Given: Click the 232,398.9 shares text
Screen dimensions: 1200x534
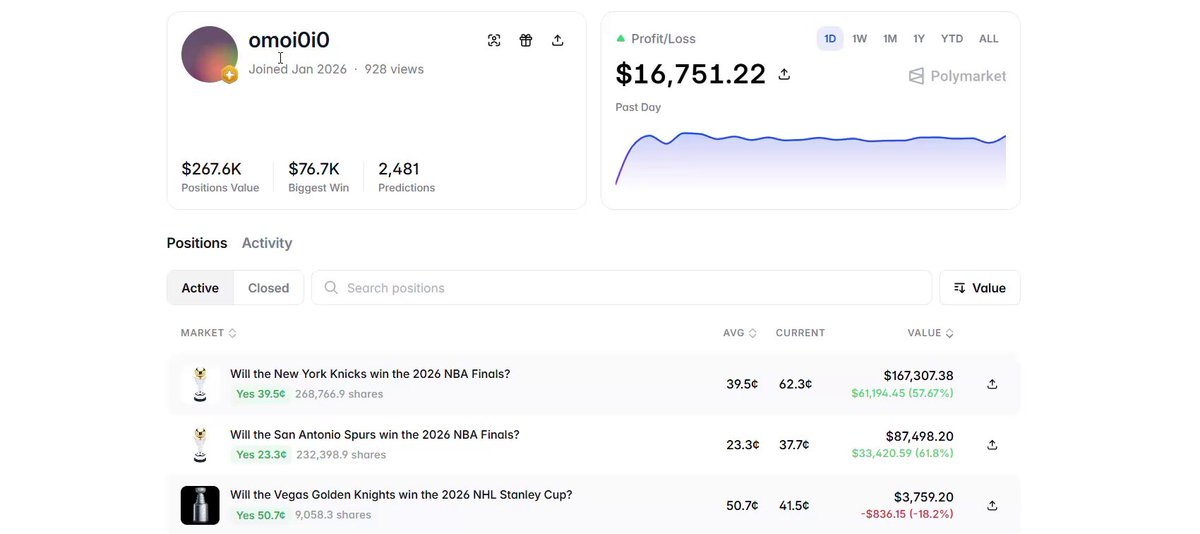Looking at the screenshot, I should (x=341, y=455).
